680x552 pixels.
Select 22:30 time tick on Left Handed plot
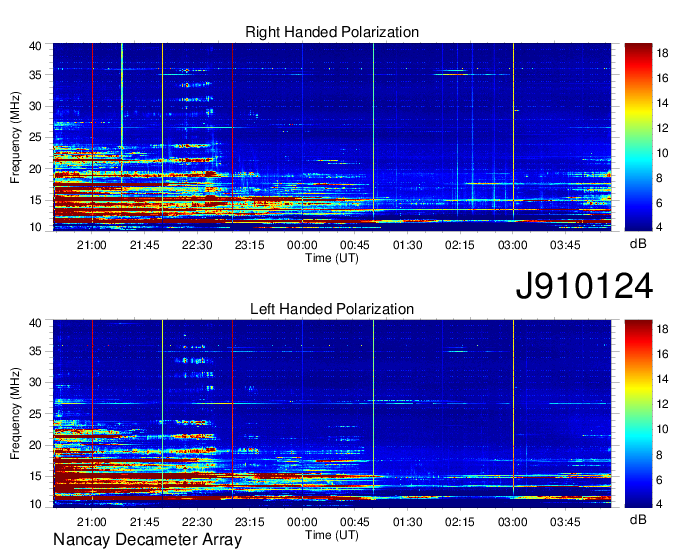(x=197, y=522)
